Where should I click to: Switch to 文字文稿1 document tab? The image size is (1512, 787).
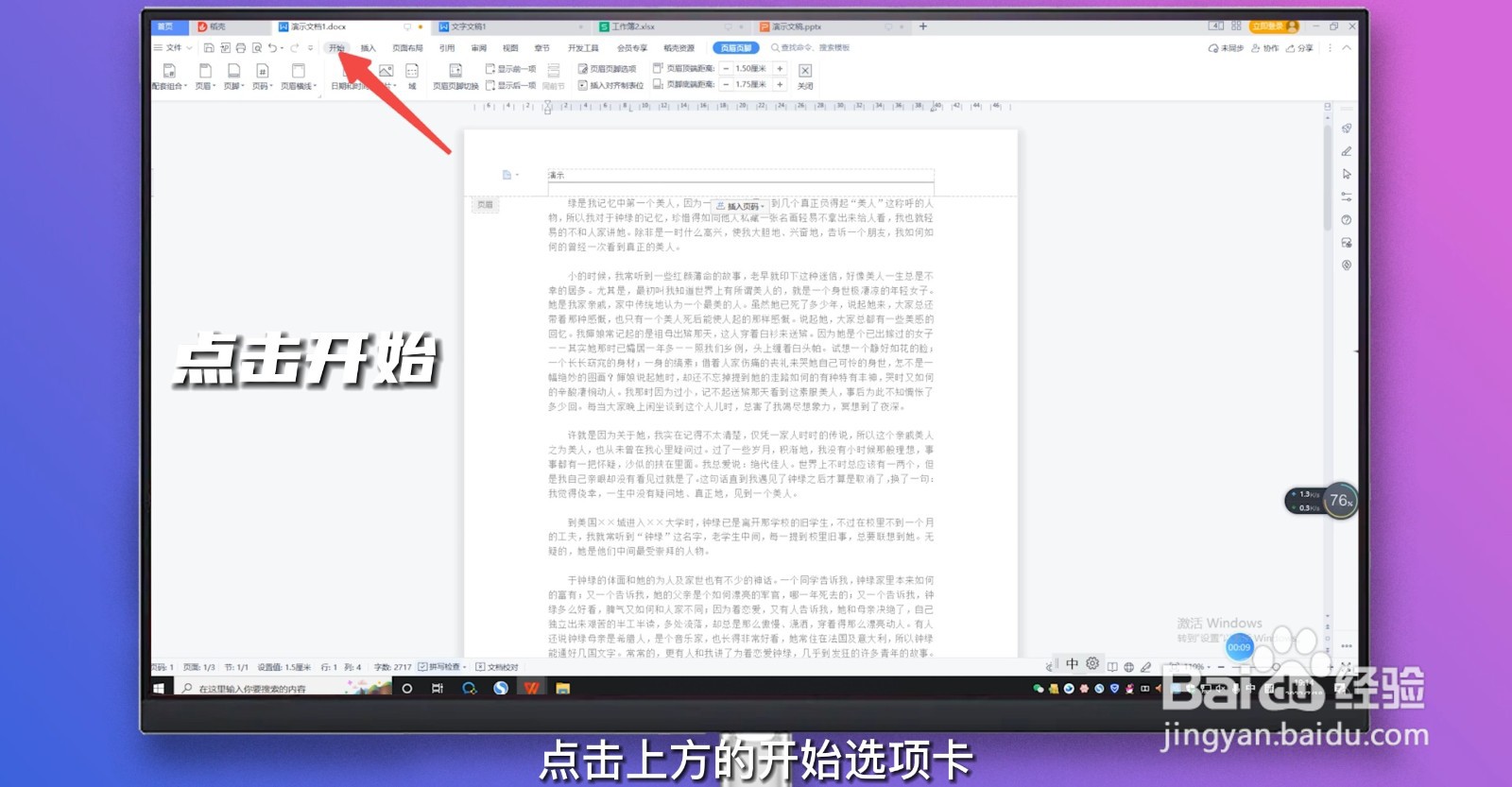(510, 26)
